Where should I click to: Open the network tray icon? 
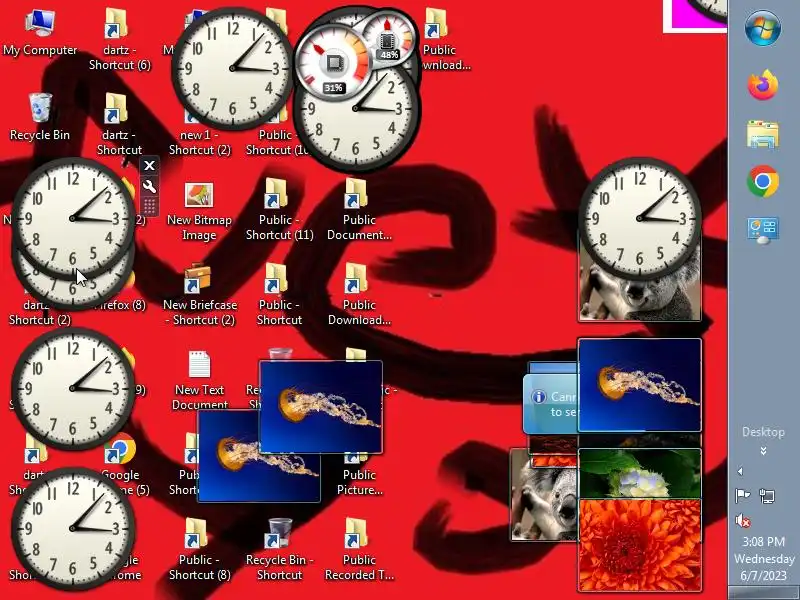point(767,495)
